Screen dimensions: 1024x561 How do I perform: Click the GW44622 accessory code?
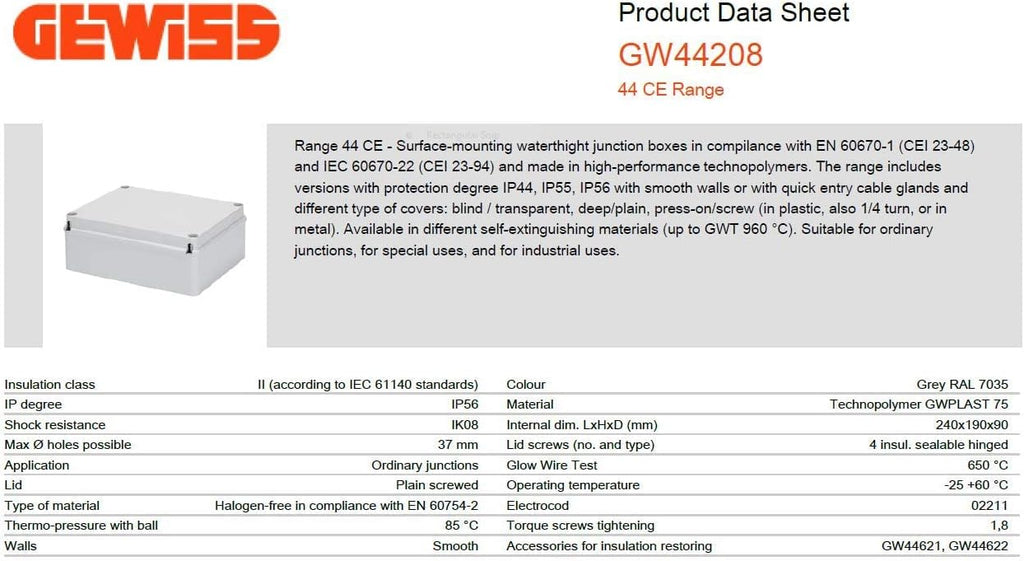point(979,546)
